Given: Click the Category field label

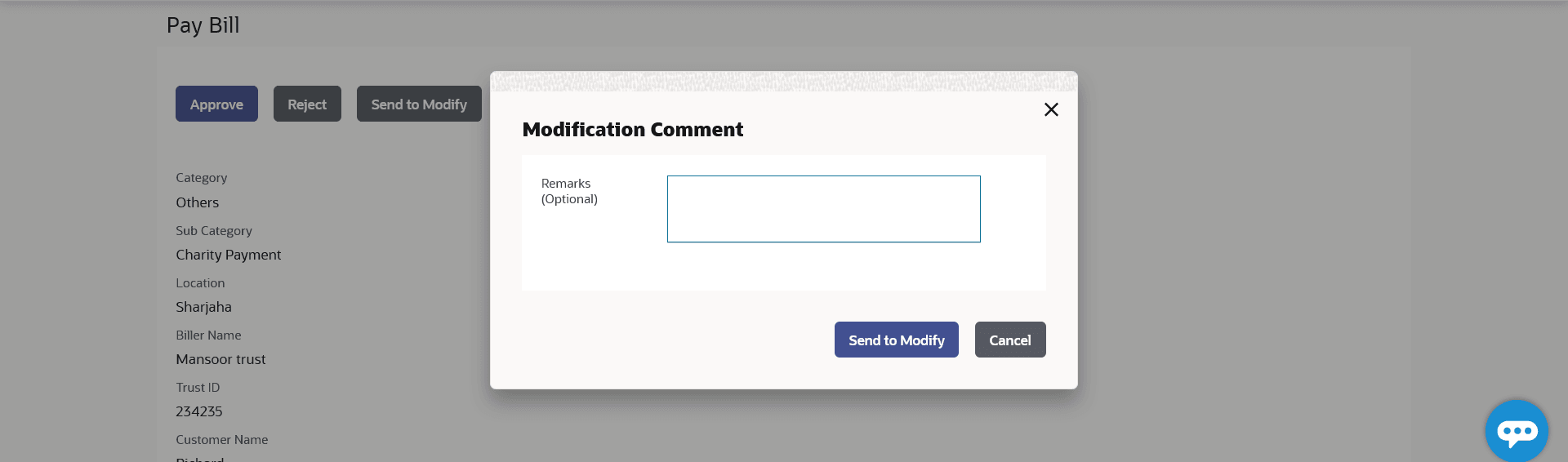Looking at the screenshot, I should 202,178.
